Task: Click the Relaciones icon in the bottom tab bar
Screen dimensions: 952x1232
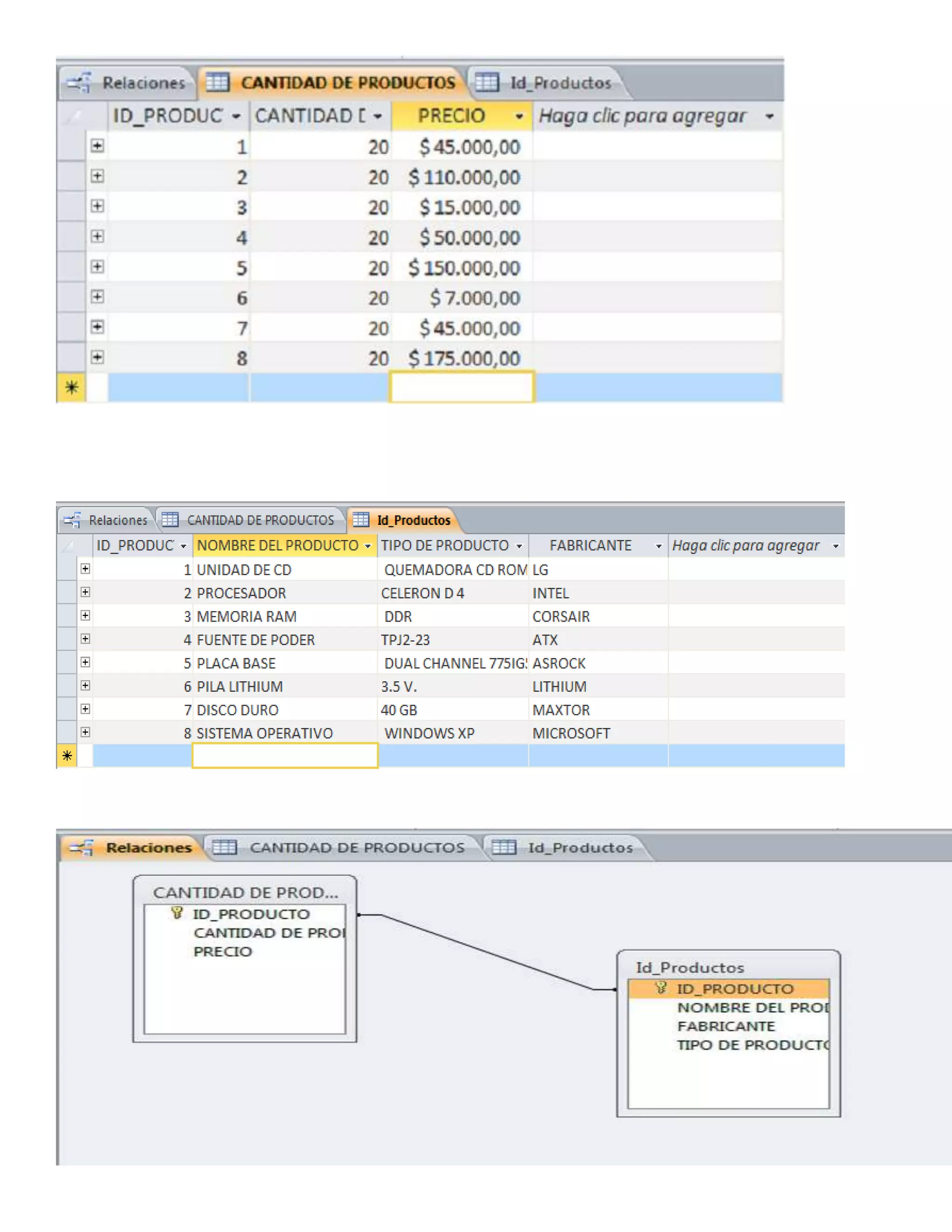Action: (81, 847)
